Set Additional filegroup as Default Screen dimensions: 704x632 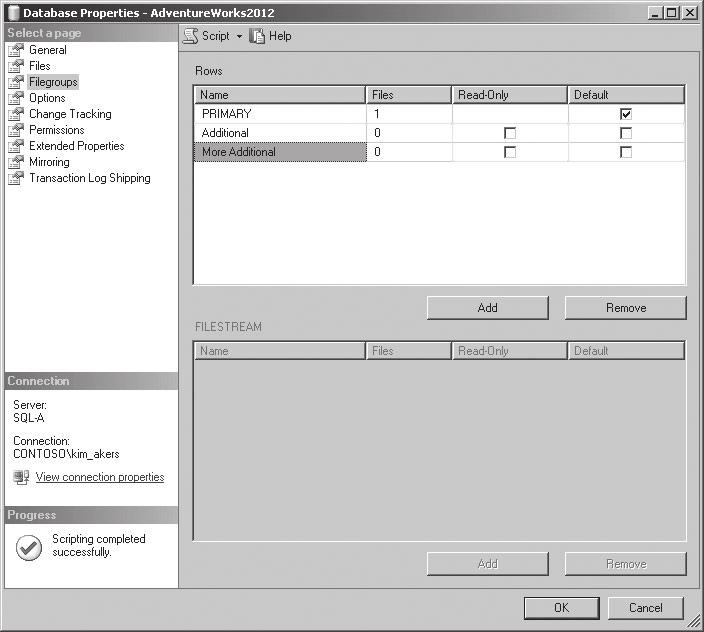pyautogui.click(x=626, y=133)
